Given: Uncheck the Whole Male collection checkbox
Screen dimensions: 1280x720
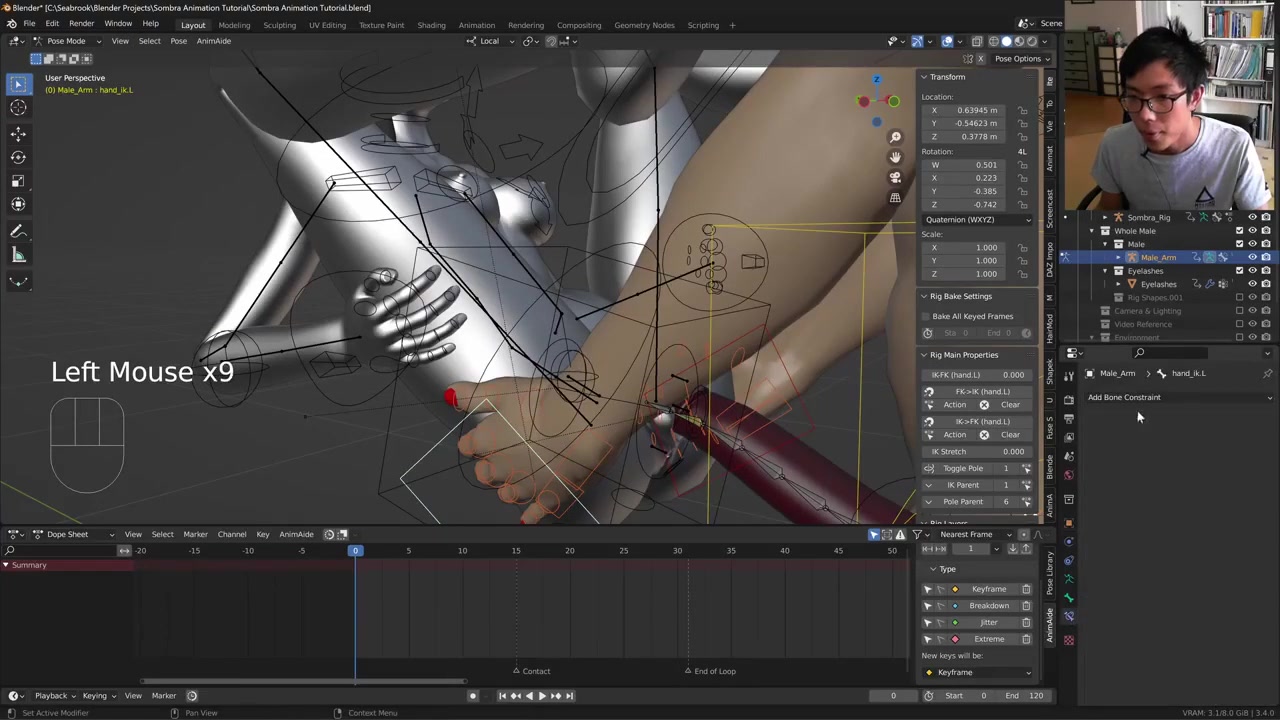Looking at the screenshot, I should [1239, 231].
